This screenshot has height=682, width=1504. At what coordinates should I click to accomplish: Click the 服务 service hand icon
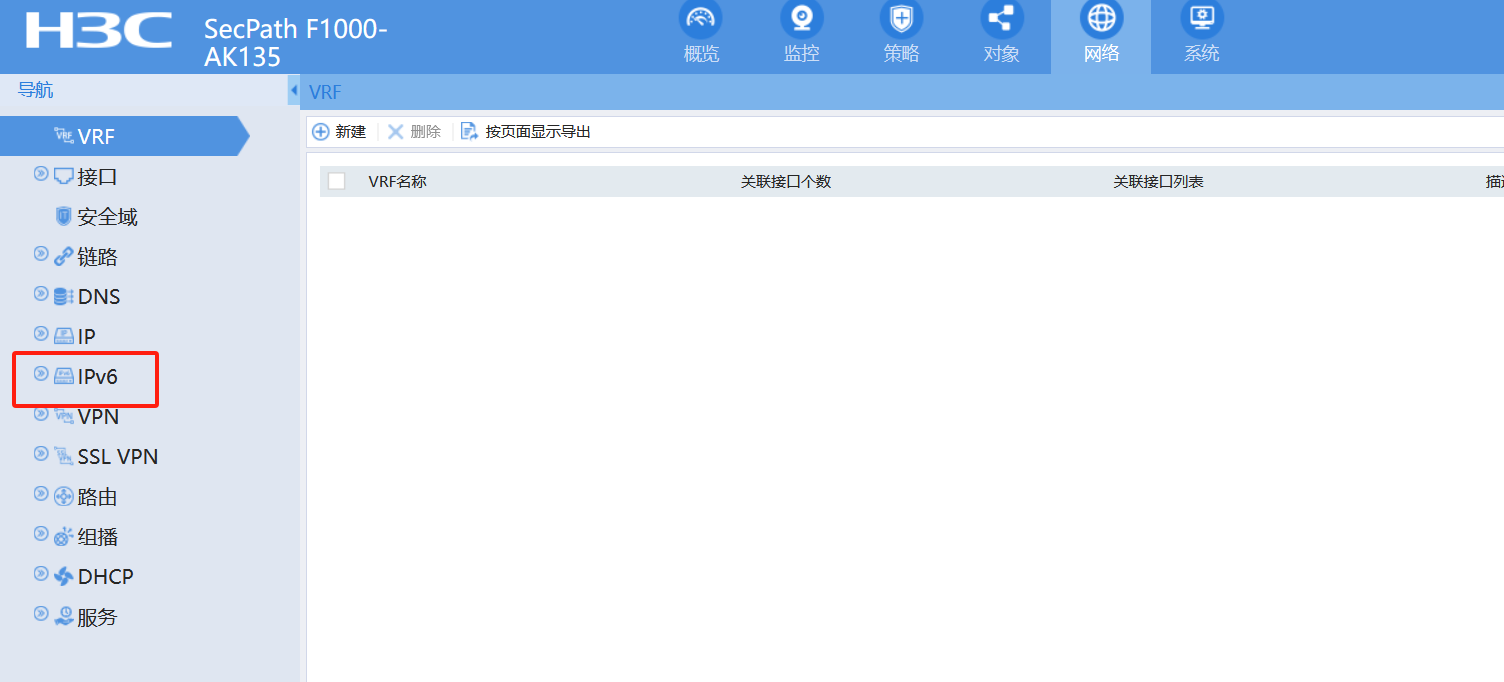click(x=63, y=617)
